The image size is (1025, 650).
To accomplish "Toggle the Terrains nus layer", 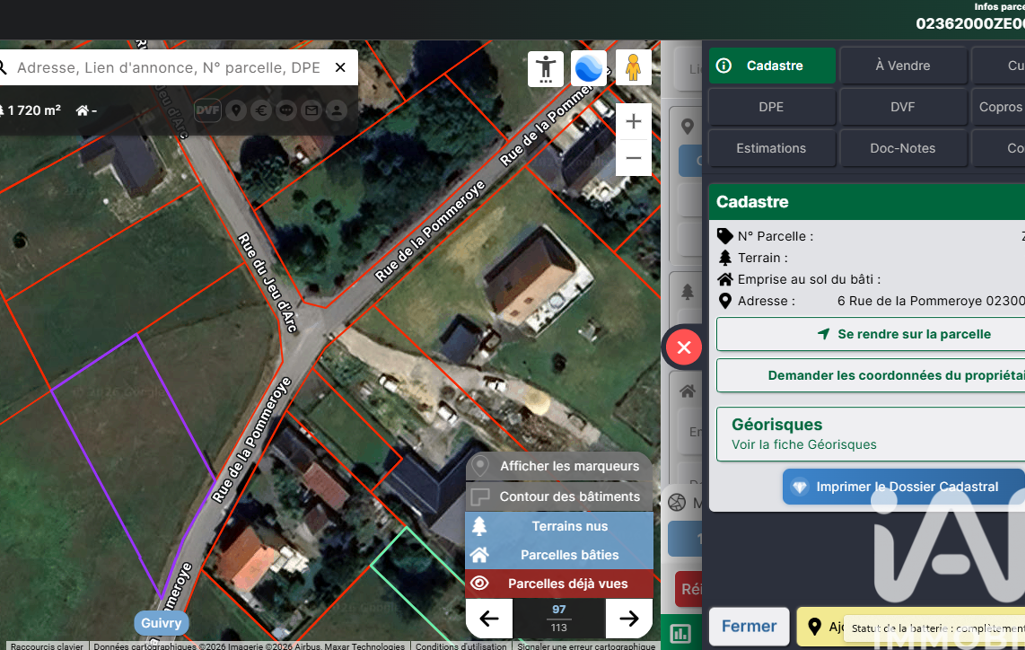I will click(x=558, y=526).
